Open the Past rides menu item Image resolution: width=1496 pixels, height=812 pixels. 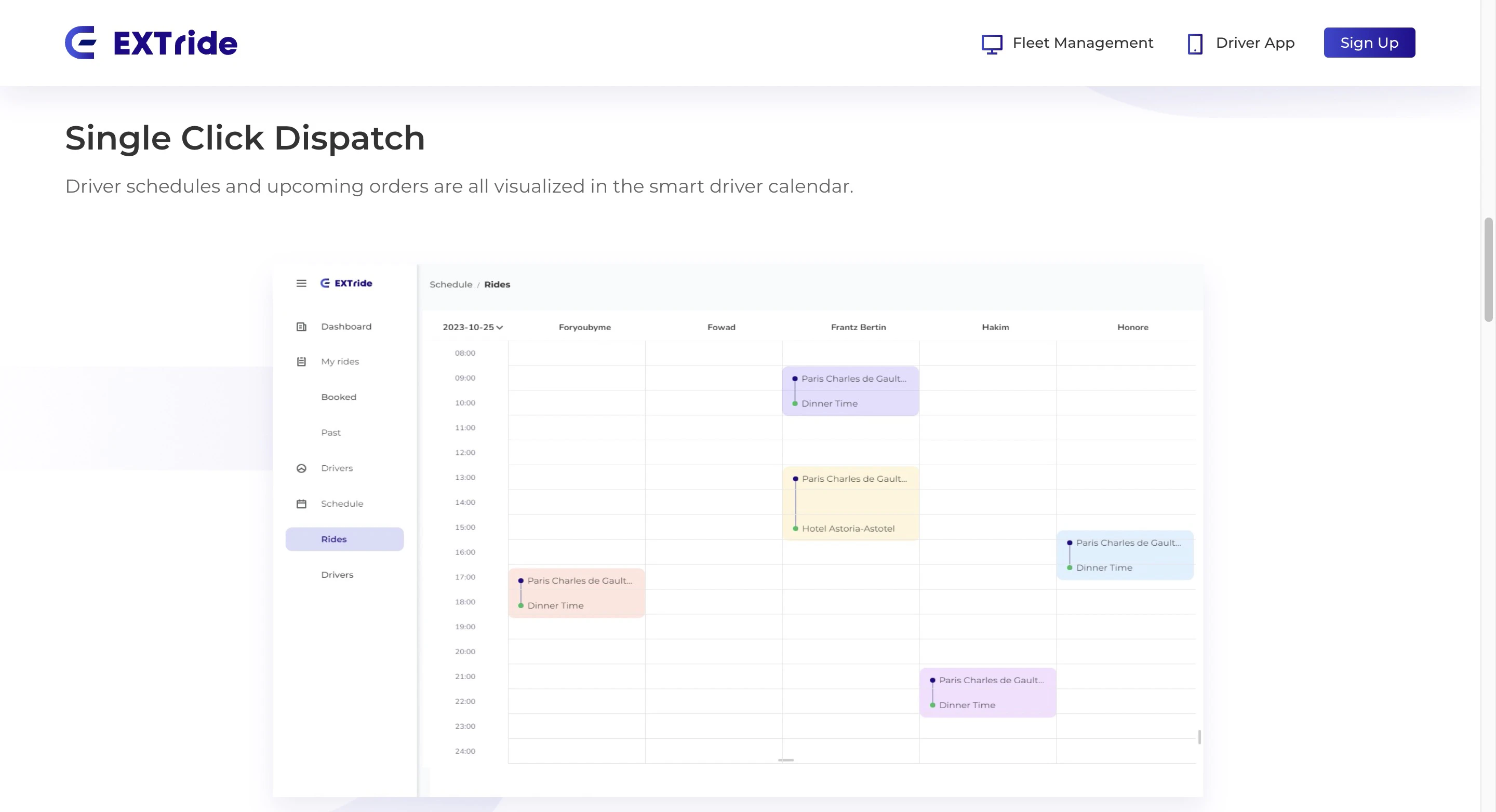coord(331,432)
